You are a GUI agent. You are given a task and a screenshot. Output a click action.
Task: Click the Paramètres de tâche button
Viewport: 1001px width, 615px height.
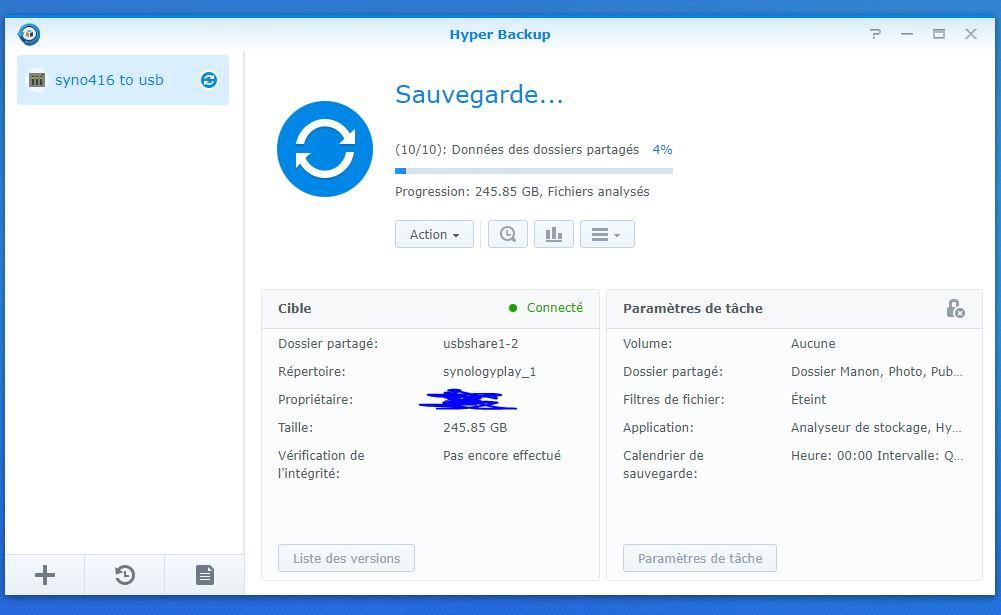click(x=700, y=558)
